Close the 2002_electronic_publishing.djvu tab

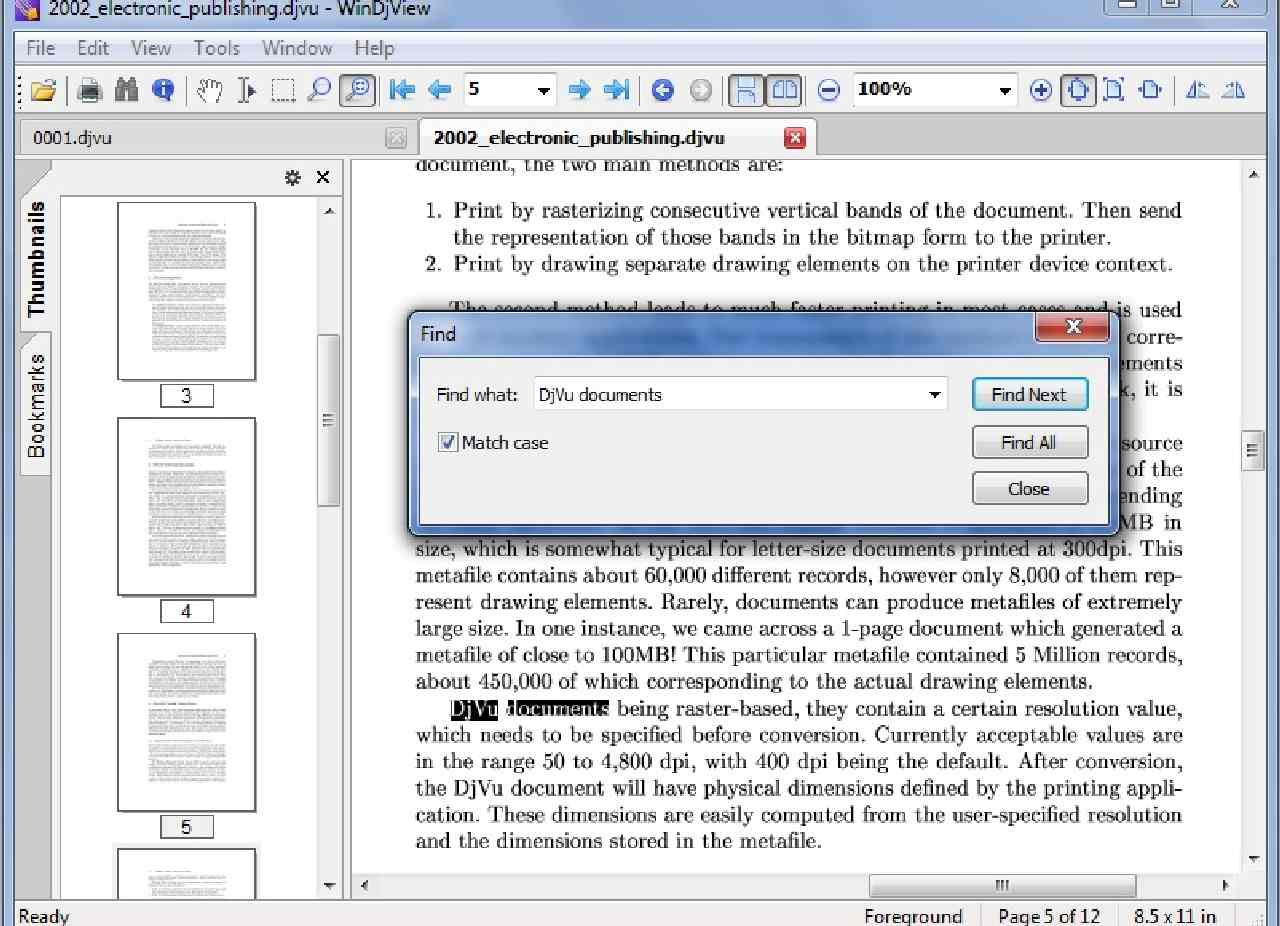point(795,138)
